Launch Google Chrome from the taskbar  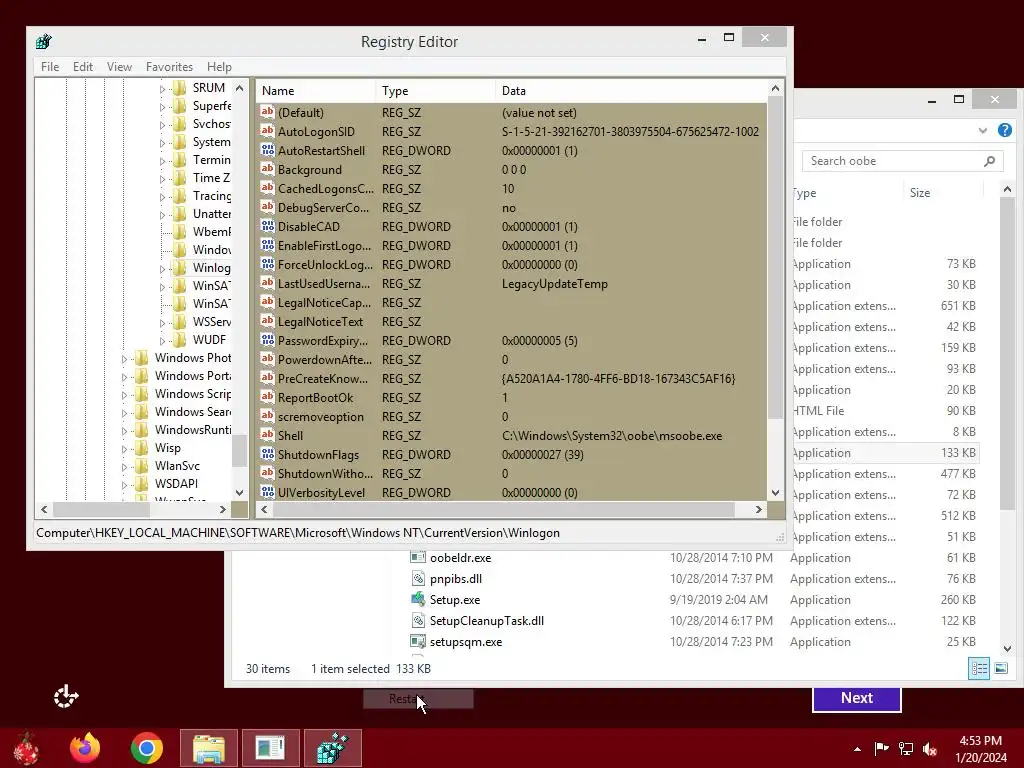(146, 748)
